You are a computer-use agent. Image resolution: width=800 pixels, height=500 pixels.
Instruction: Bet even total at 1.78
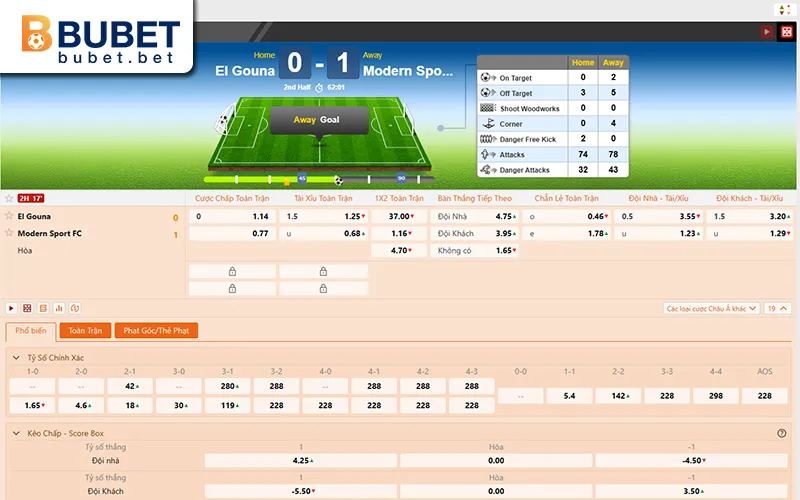(567, 233)
